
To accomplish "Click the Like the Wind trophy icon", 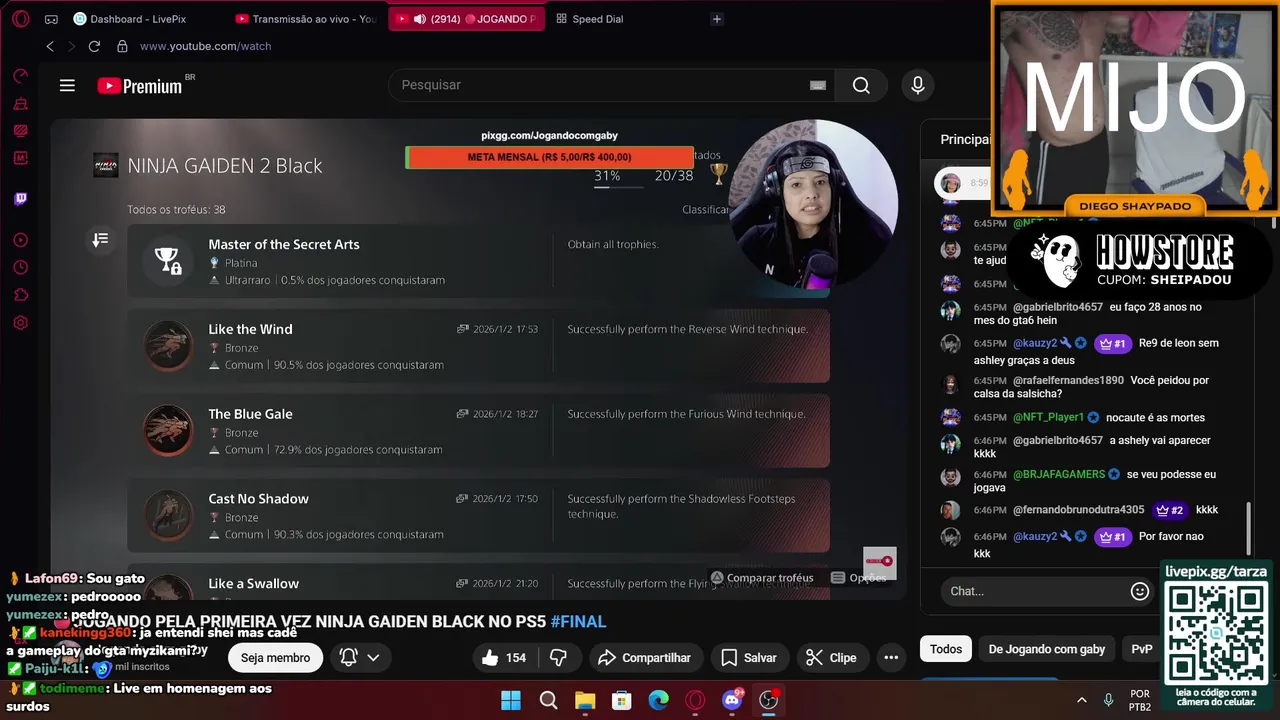I will [168, 346].
